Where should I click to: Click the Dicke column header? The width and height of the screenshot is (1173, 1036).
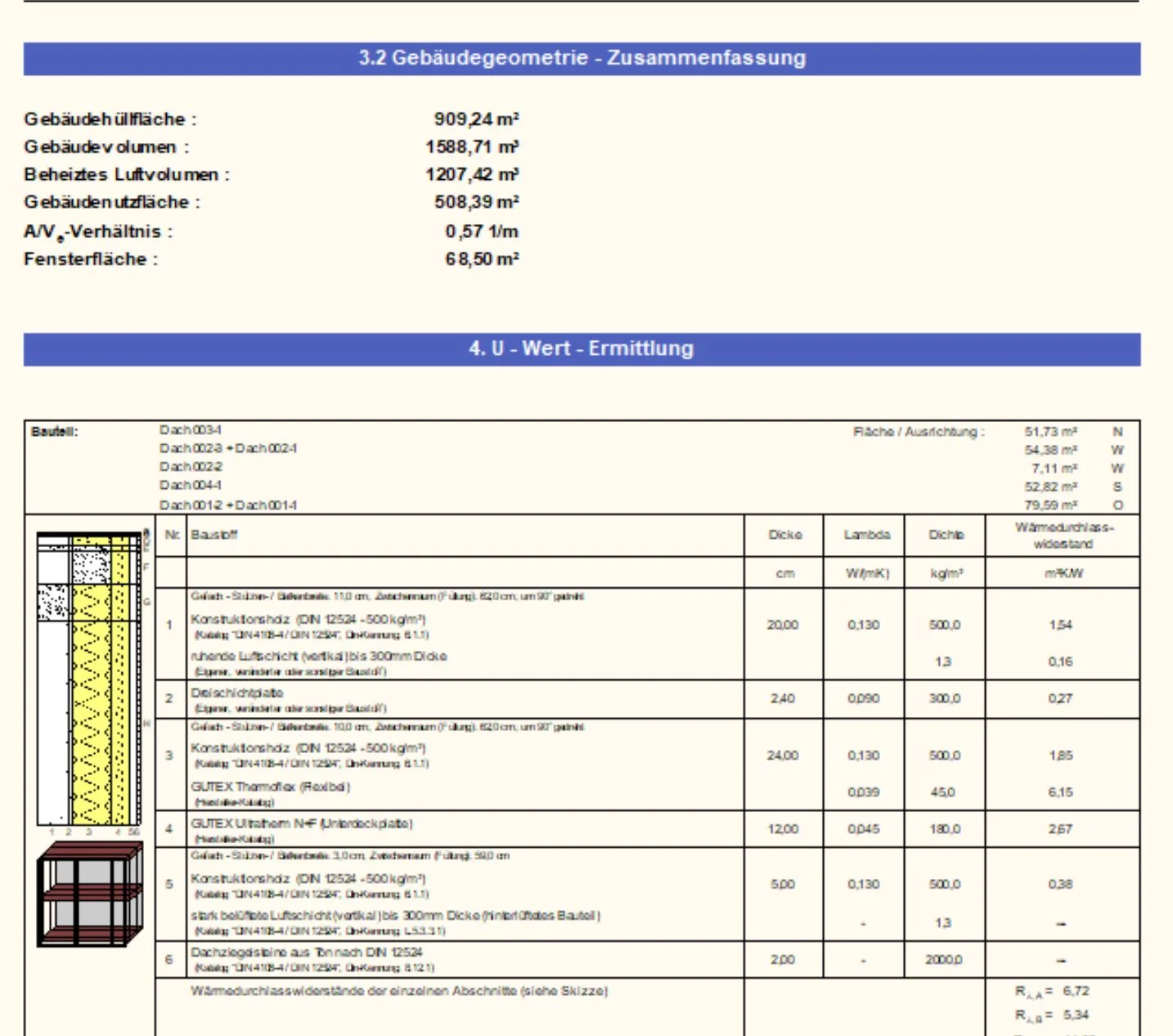click(784, 535)
